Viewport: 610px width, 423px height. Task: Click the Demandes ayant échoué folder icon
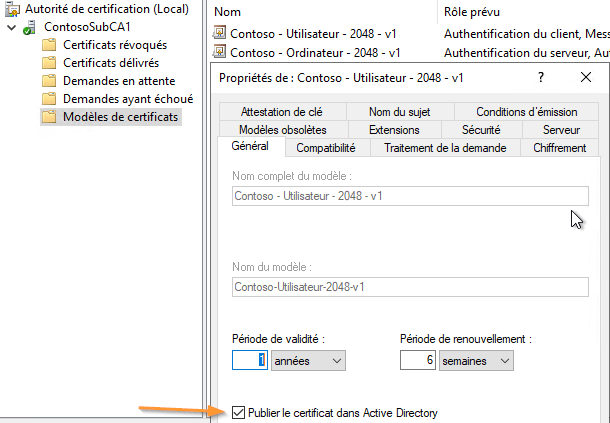(49, 99)
